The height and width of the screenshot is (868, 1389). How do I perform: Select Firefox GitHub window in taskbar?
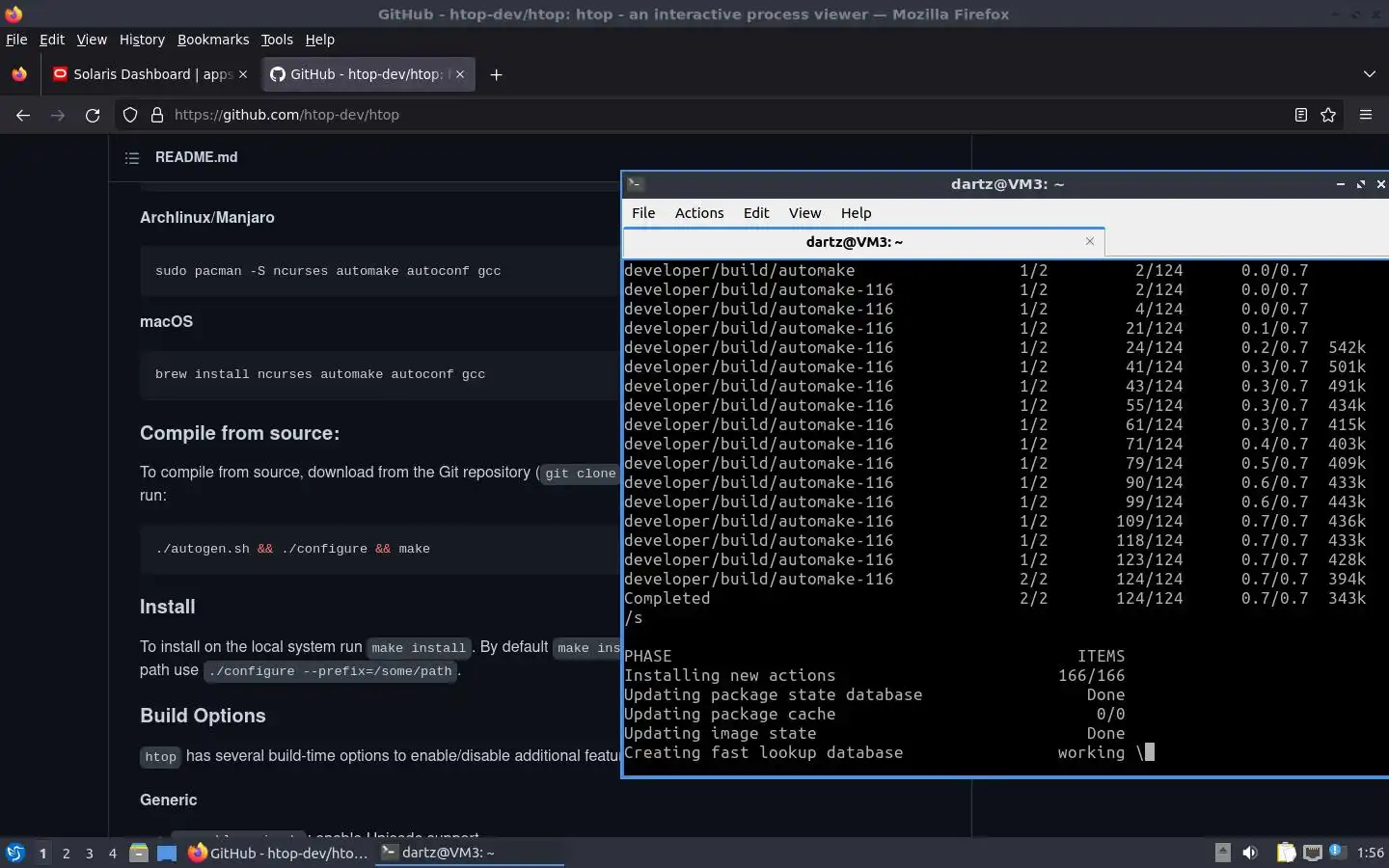[x=278, y=853]
